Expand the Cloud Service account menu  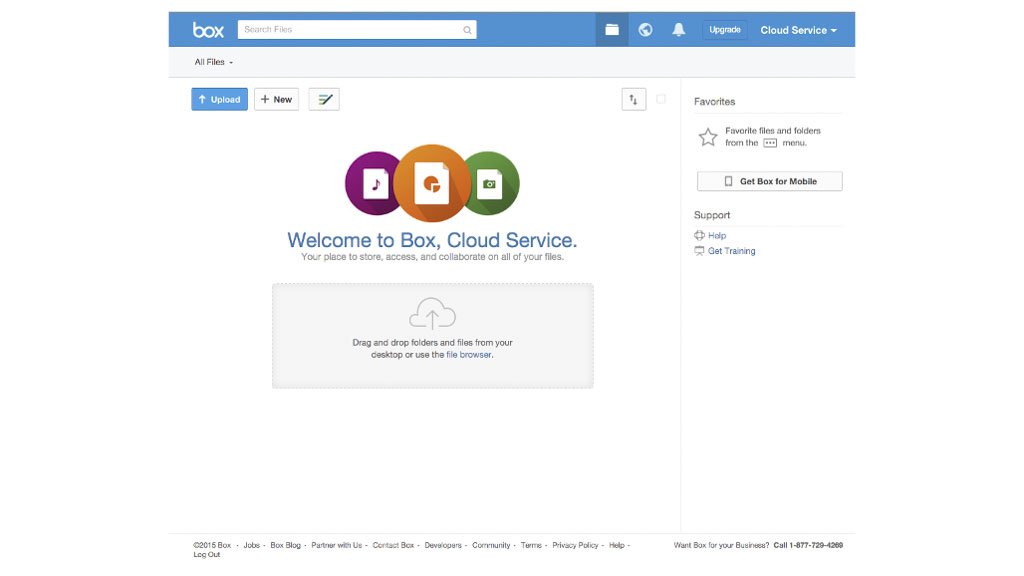798,30
